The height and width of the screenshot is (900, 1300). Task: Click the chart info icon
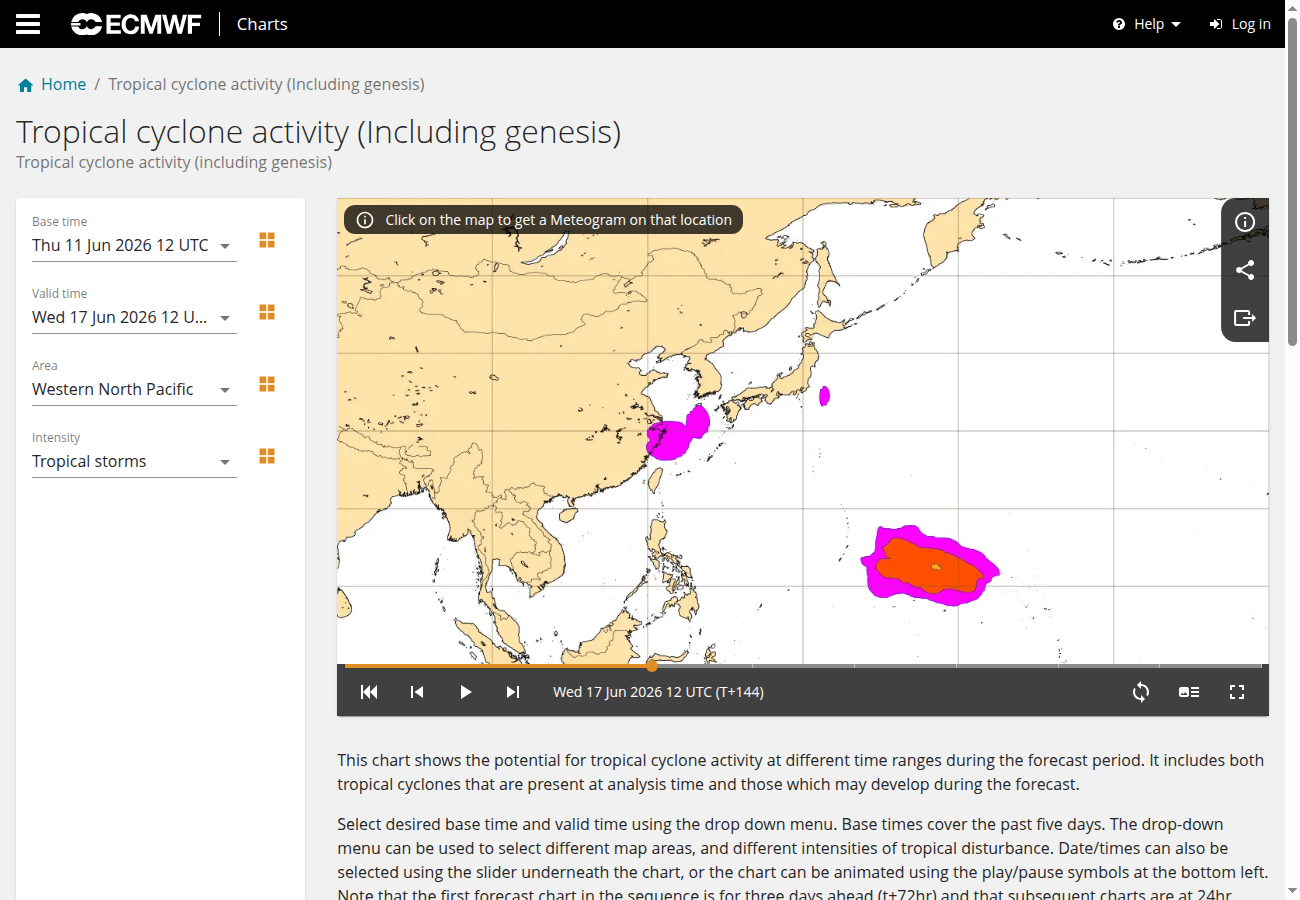[1245, 222]
